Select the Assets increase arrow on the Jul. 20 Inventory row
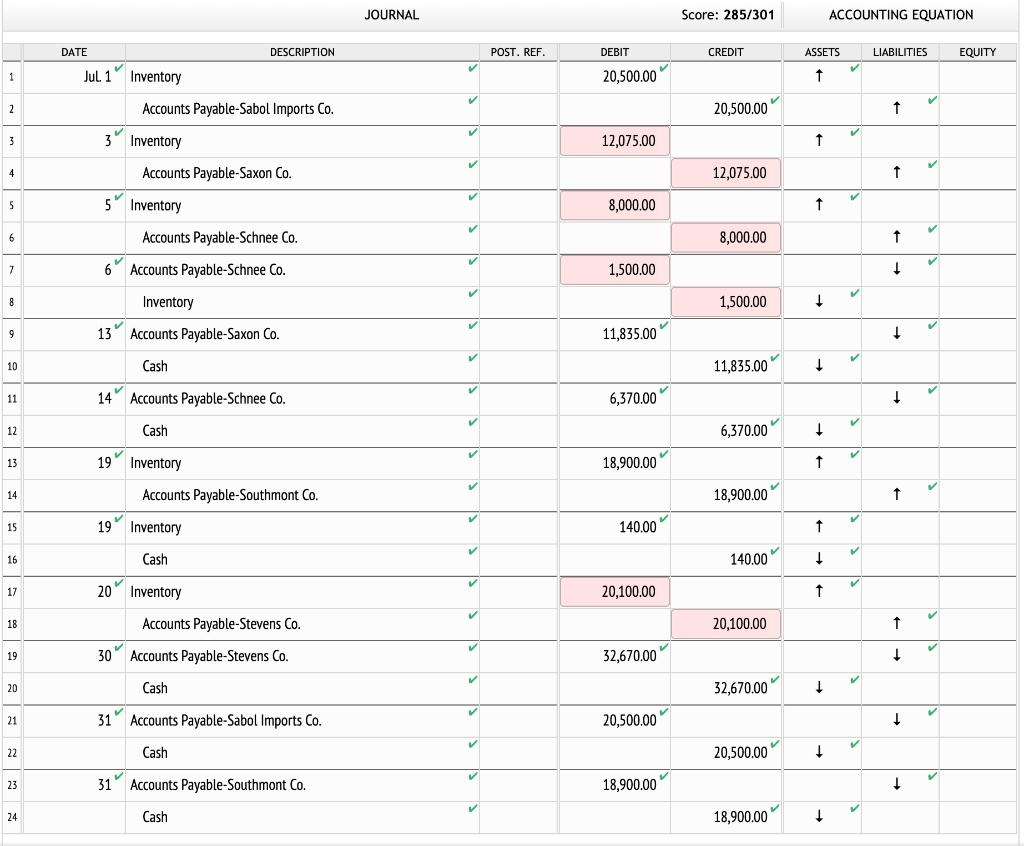 (820, 592)
